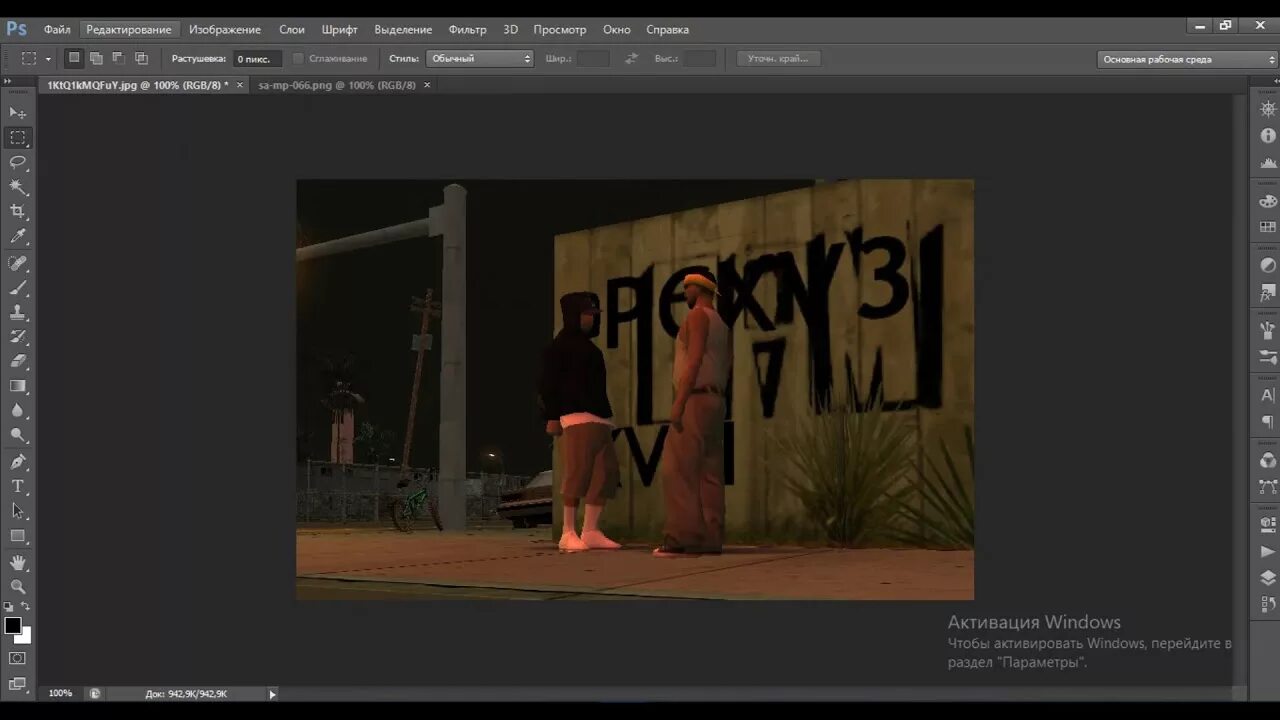
Task: Select the Lasso tool
Action: 18,162
